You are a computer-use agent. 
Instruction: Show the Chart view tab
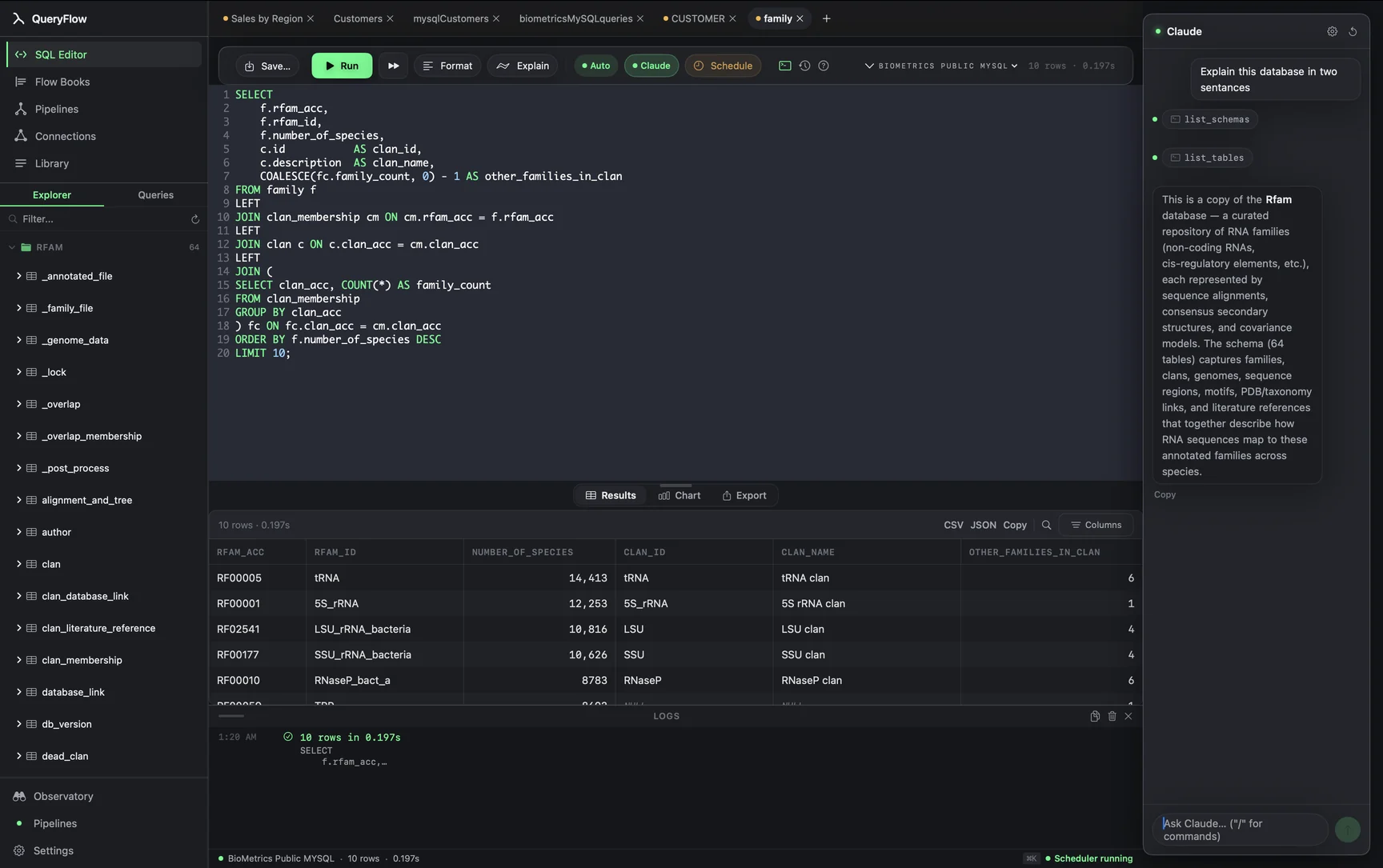(x=679, y=495)
